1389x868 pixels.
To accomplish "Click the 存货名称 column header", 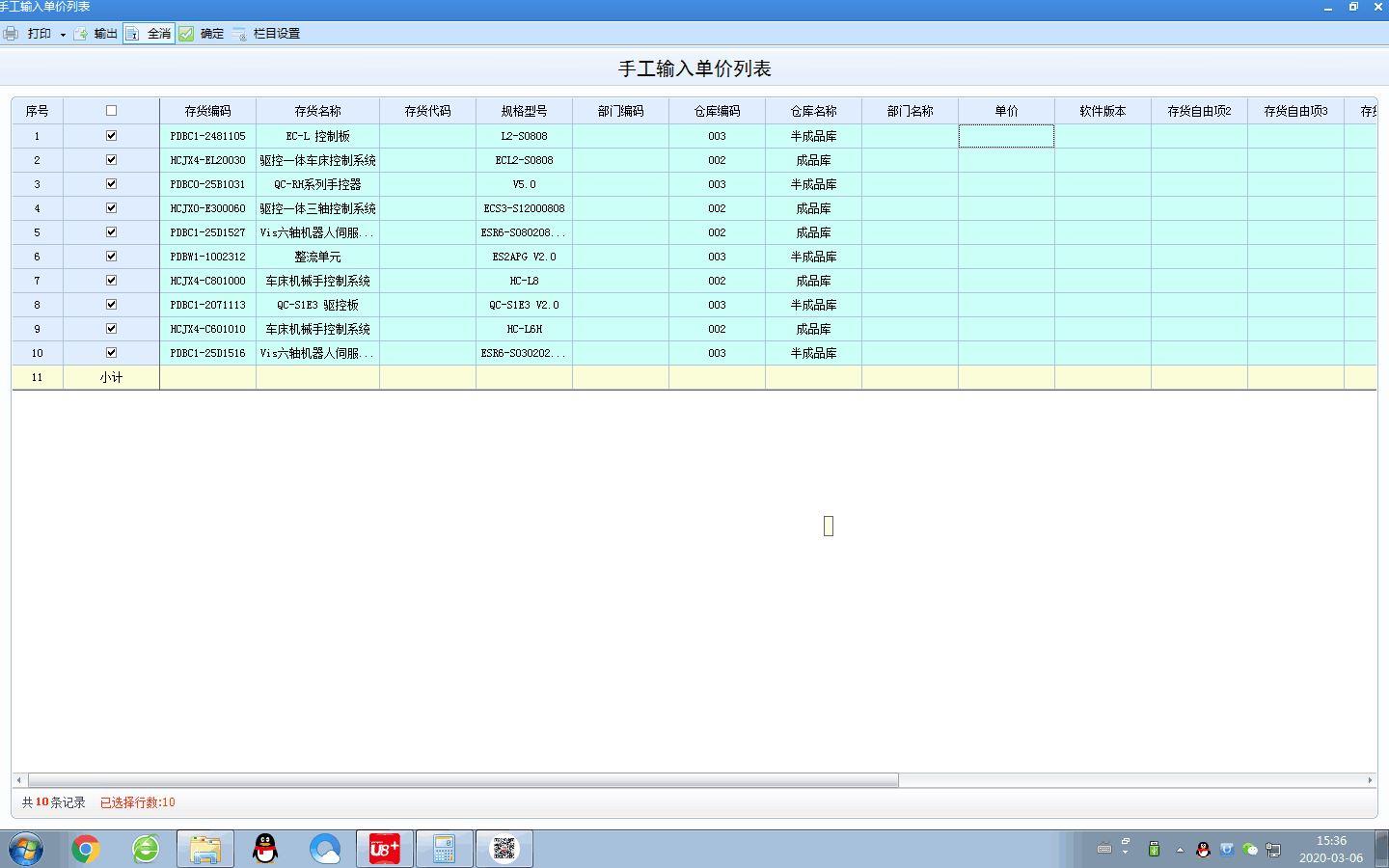I will point(317,111).
